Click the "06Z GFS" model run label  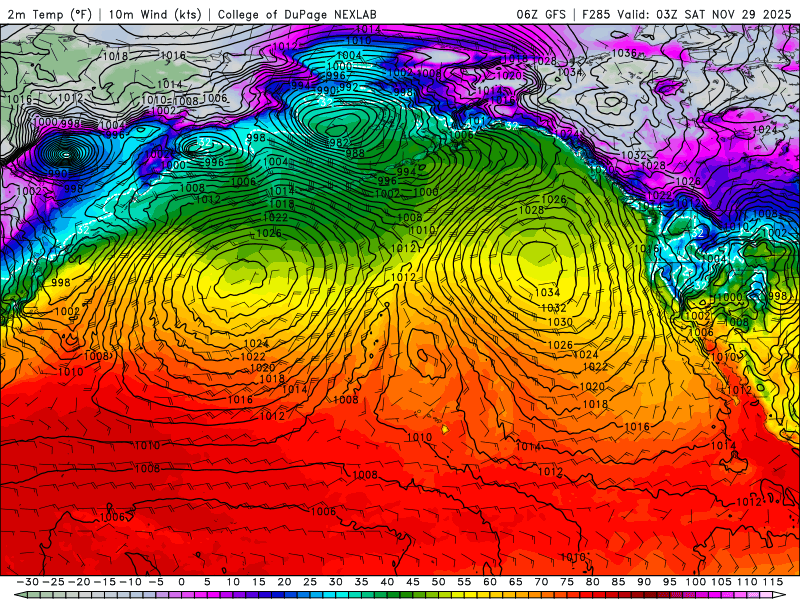[541, 14]
